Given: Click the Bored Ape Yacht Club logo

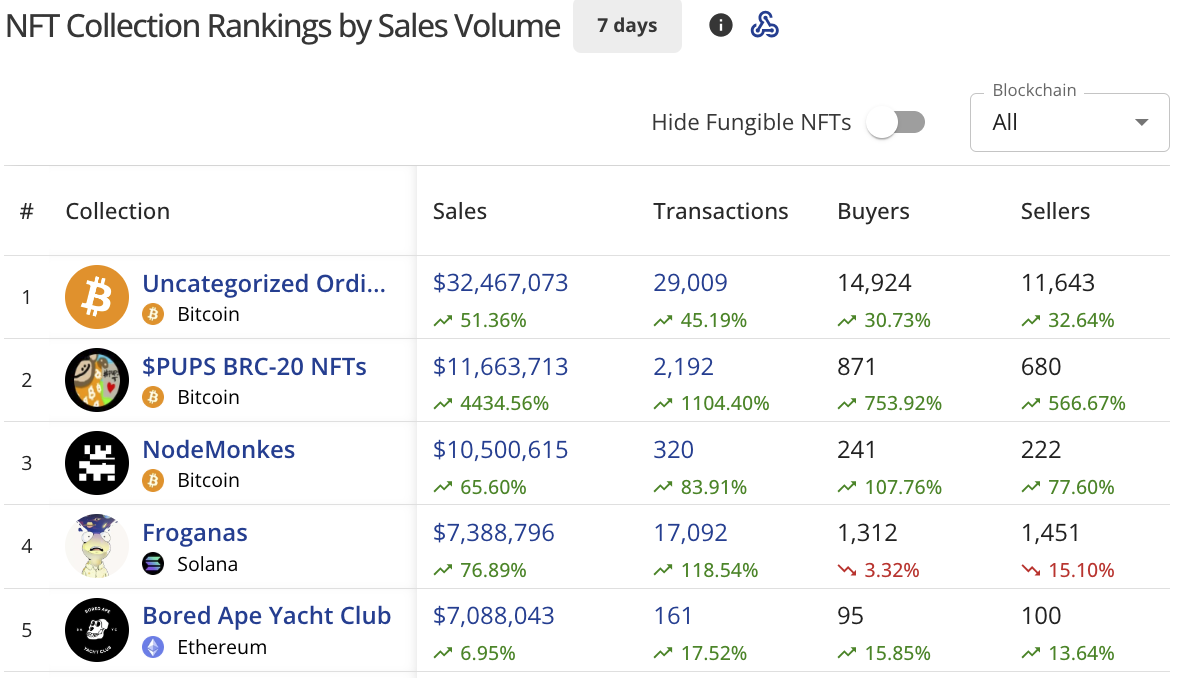Looking at the screenshot, I should (x=96, y=629).
